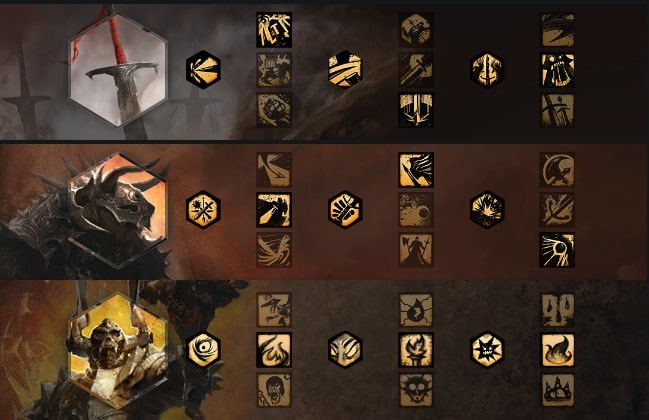Pick the crossed mace and sword hexagon
The height and width of the screenshot is (420, 649).
tap(203, 209)
